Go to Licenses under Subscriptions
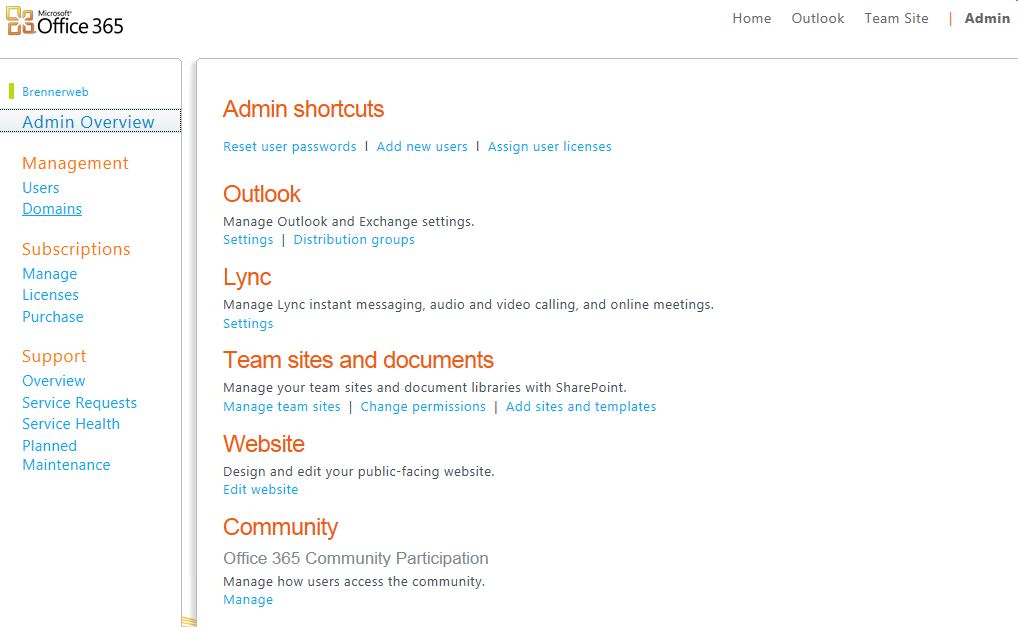 pos(50,295)
